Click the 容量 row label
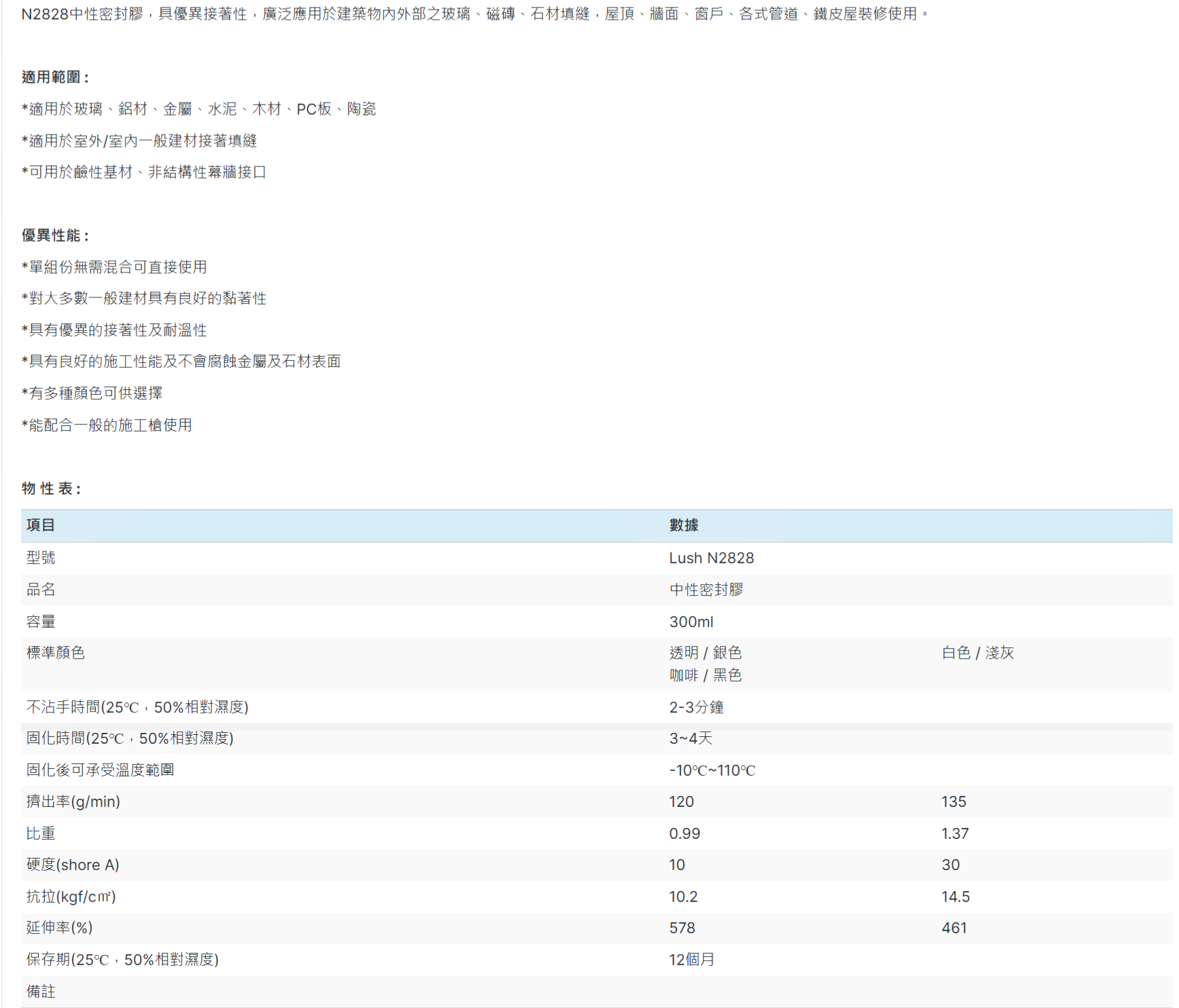Viewport: 1179px width, 1008px height. (x=41, y=622)
